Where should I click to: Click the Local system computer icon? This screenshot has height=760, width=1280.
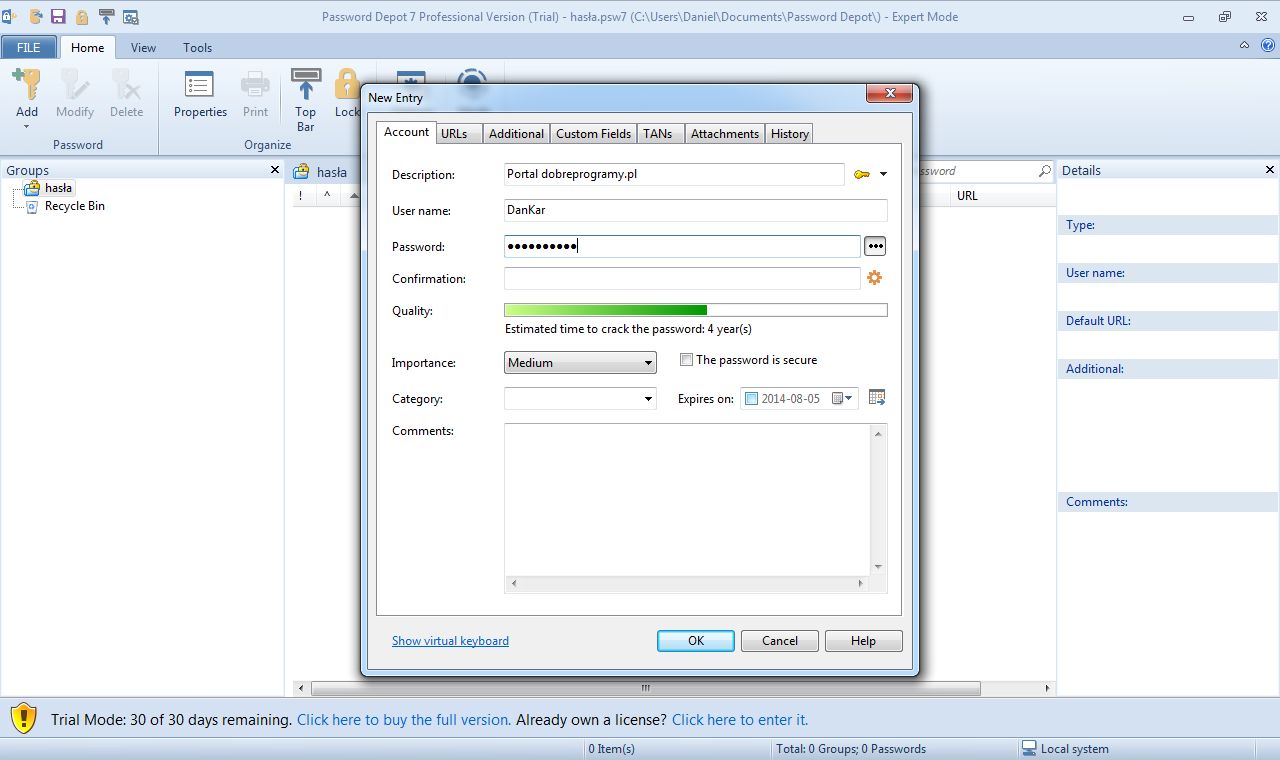pos(1029,748)
